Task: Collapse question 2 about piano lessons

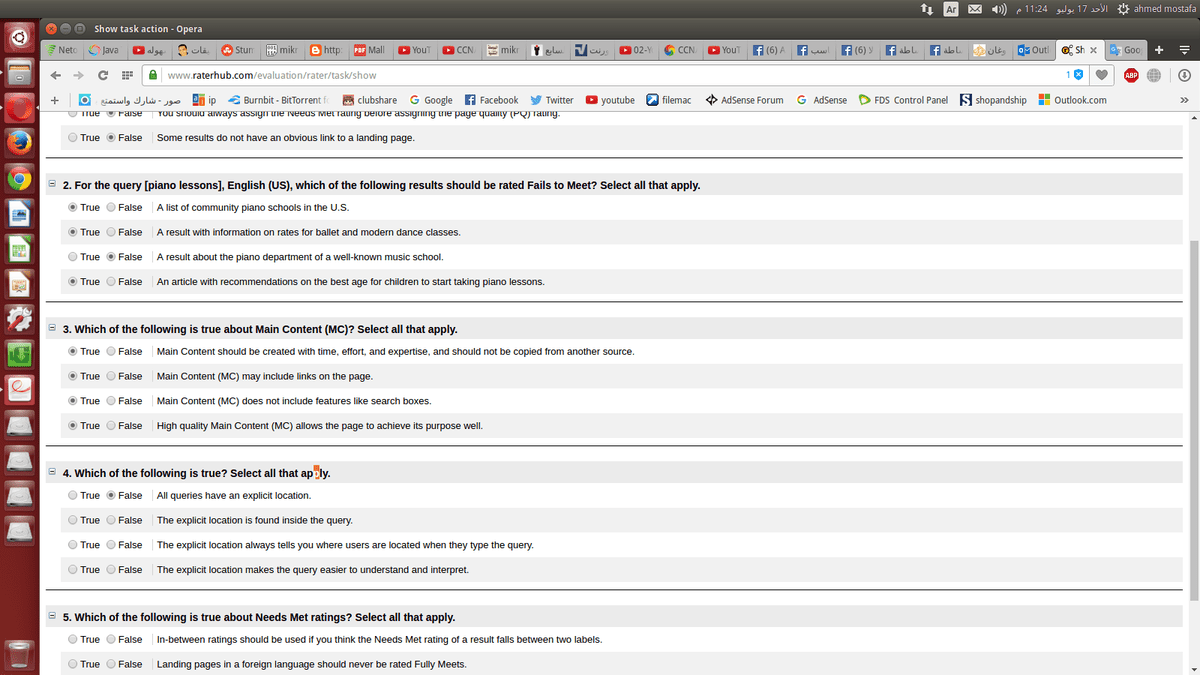Action: coord(52,185)
